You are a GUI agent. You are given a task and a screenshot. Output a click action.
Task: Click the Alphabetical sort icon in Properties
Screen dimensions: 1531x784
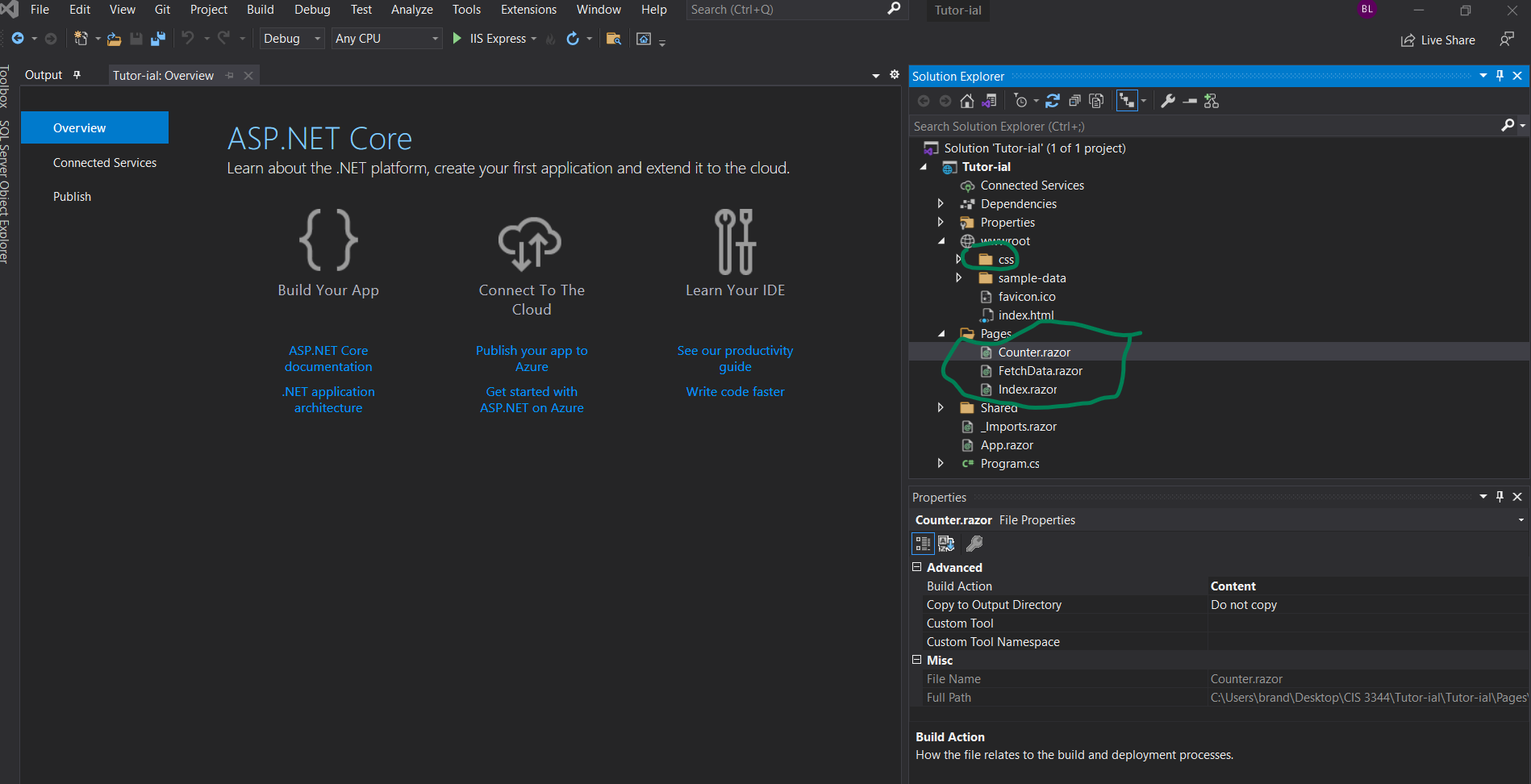click(x=946, y=544)
